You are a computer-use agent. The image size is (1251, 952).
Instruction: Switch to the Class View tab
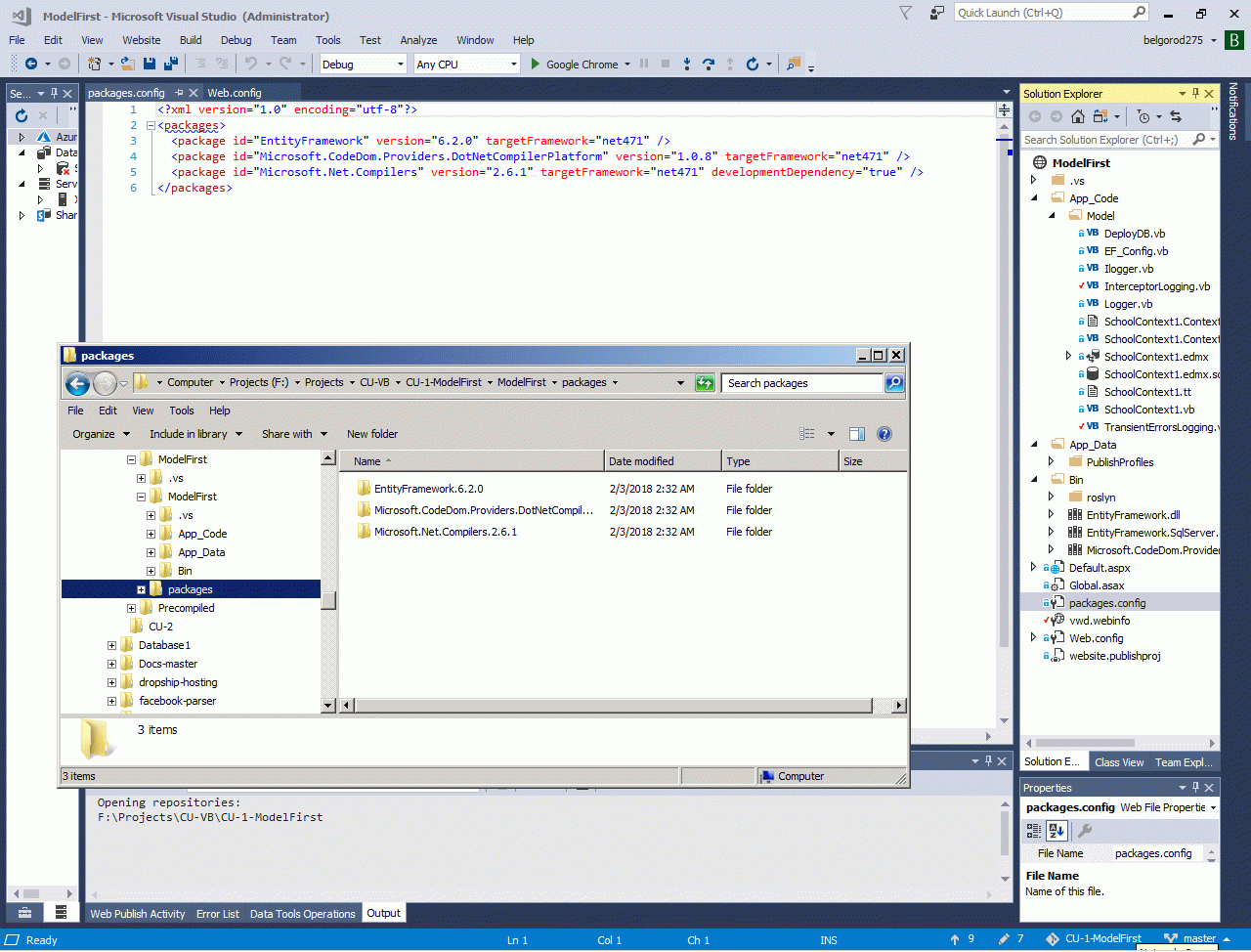(1119, 762)
